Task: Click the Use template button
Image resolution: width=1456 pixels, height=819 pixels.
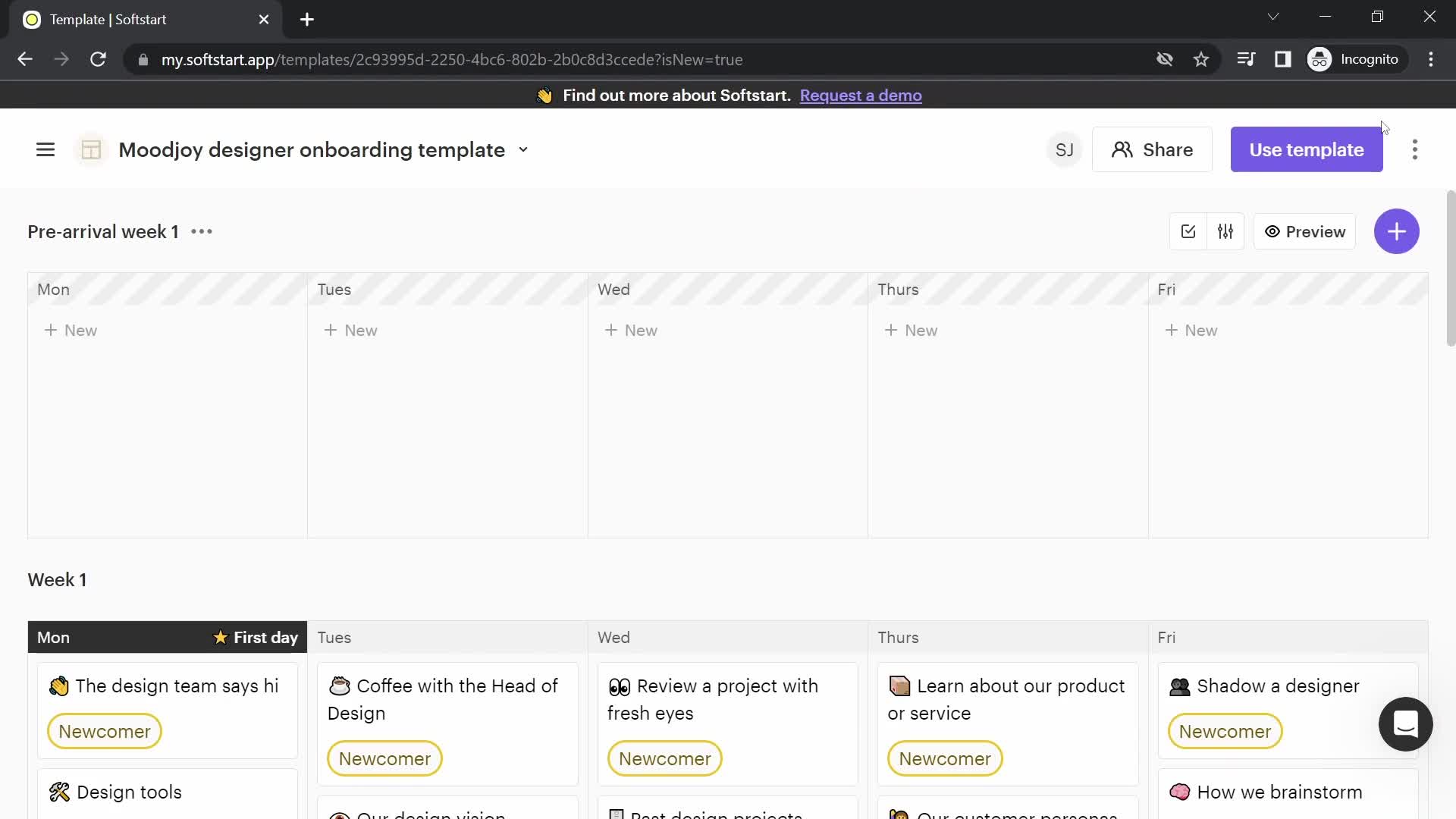Action: pyautogui.click(x=1306, y=149)
